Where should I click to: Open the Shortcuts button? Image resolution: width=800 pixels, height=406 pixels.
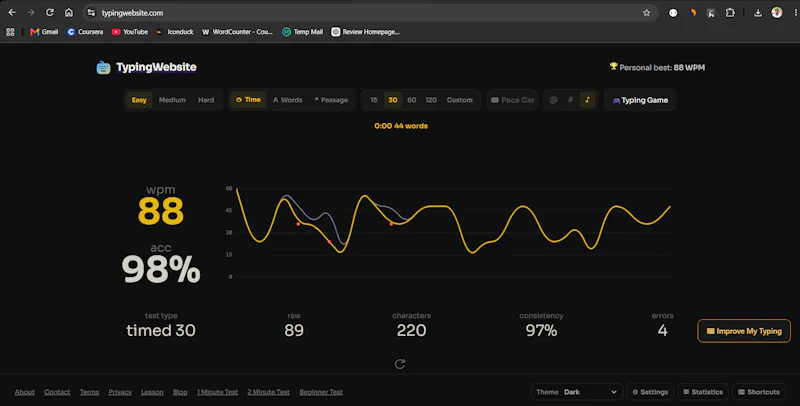759,392
